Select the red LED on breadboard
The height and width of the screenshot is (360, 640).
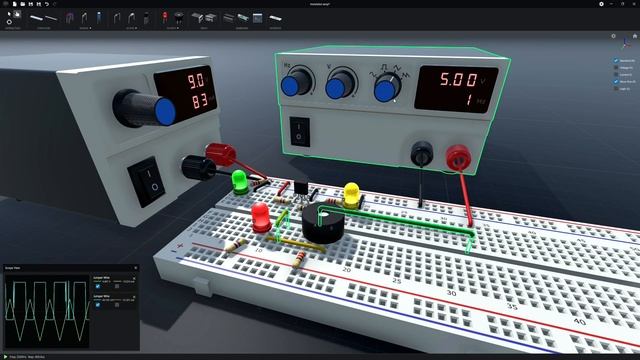point(260,218)
